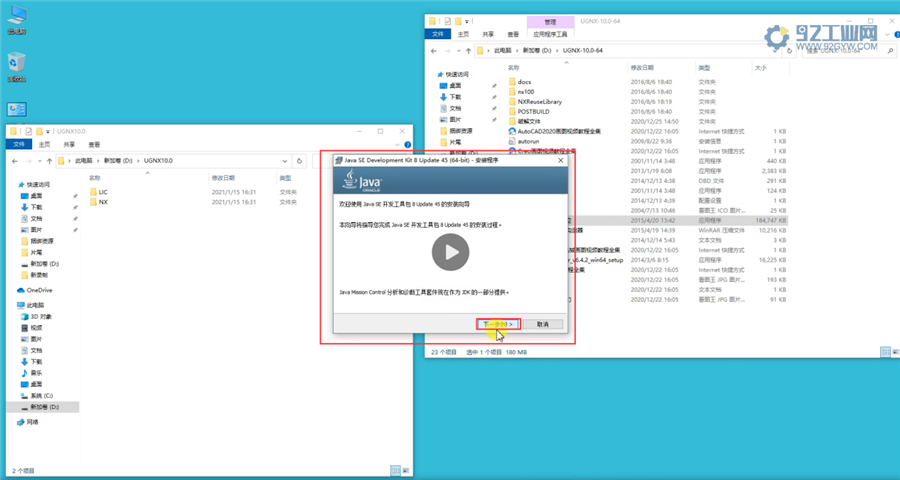Select the nx100 folder

coord(521,92)
